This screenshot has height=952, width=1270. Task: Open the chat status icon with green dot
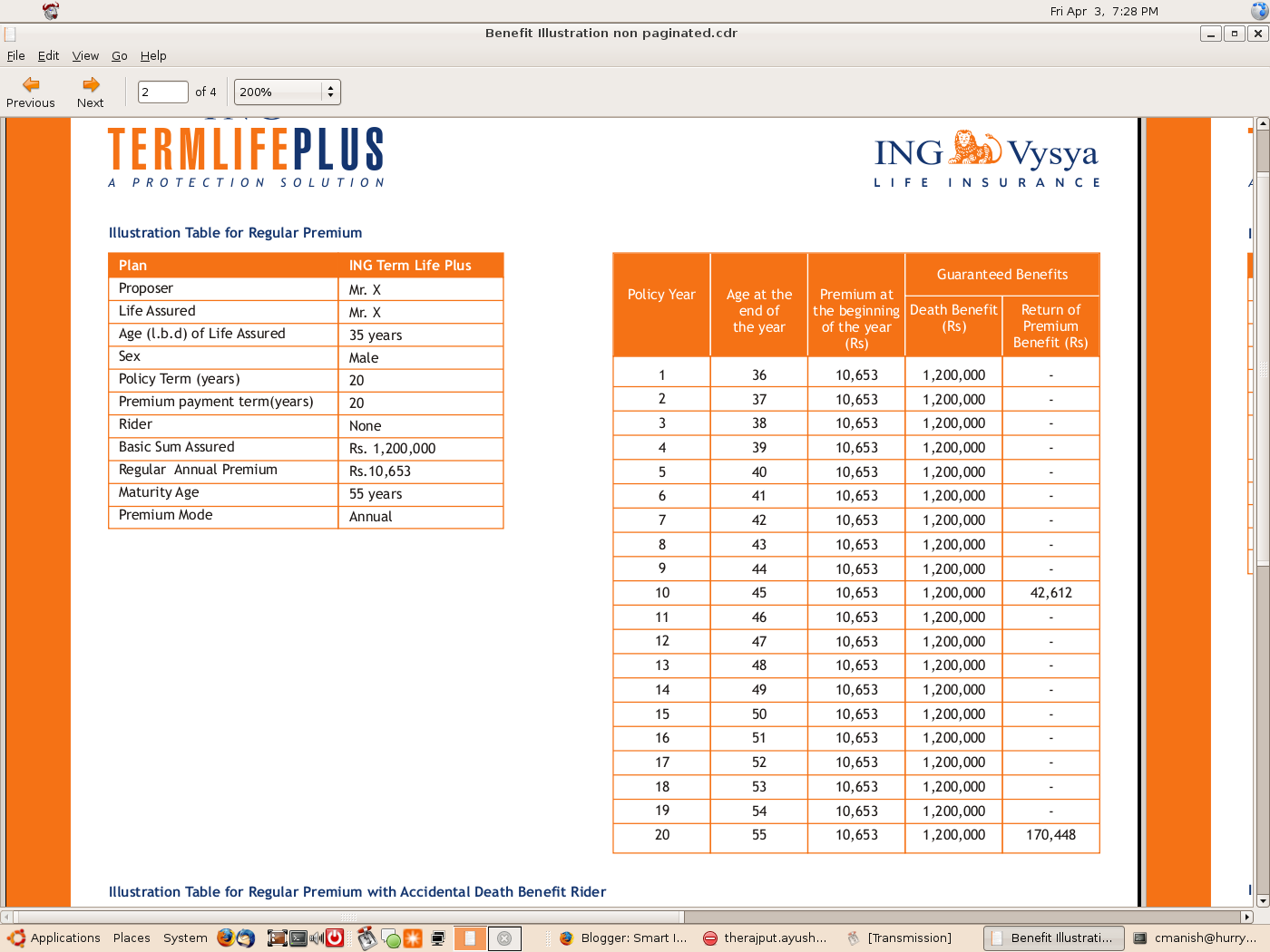391,938
